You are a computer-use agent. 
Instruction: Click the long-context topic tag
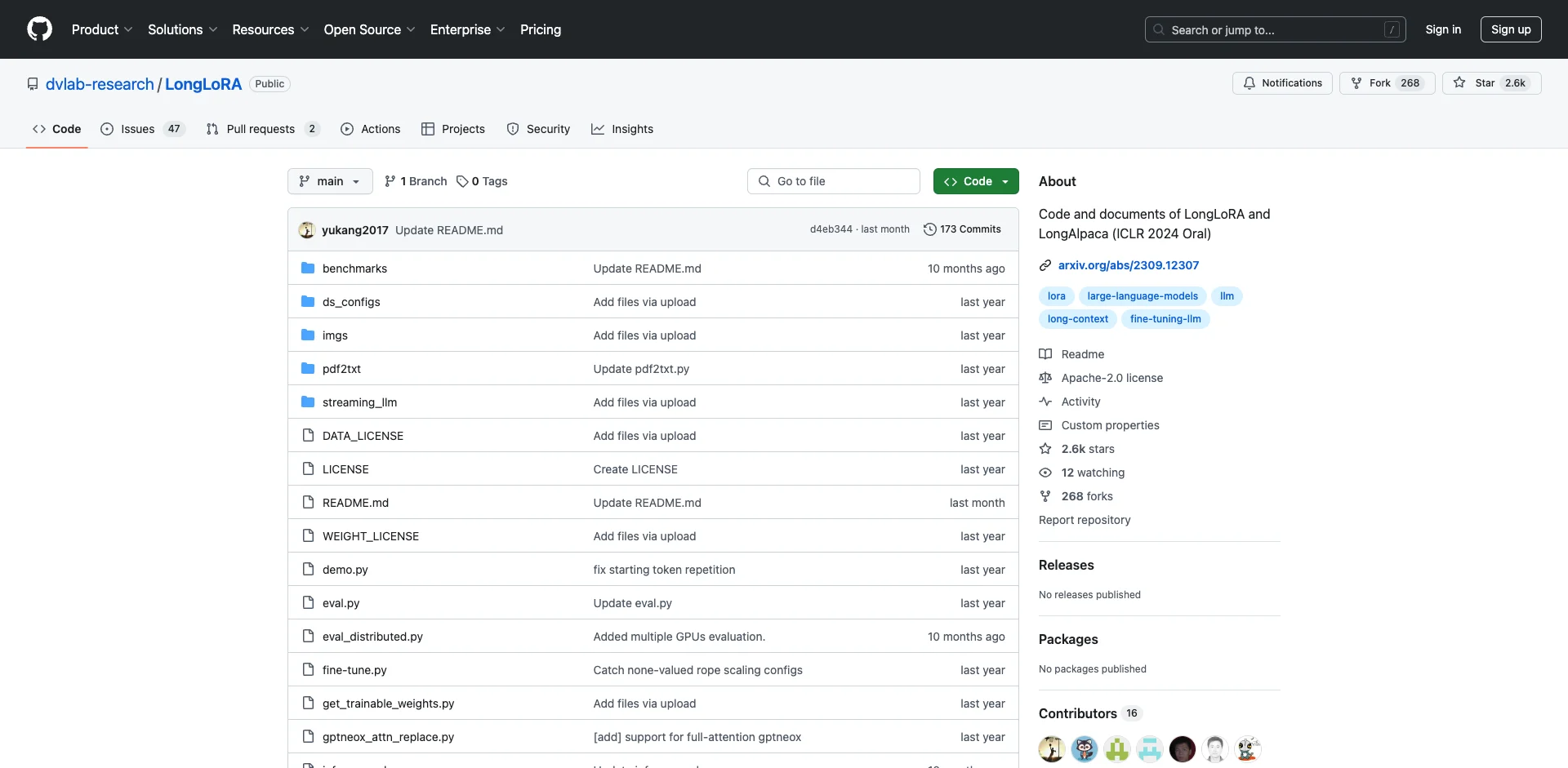pyautogui.click(x=1077, y=319)
